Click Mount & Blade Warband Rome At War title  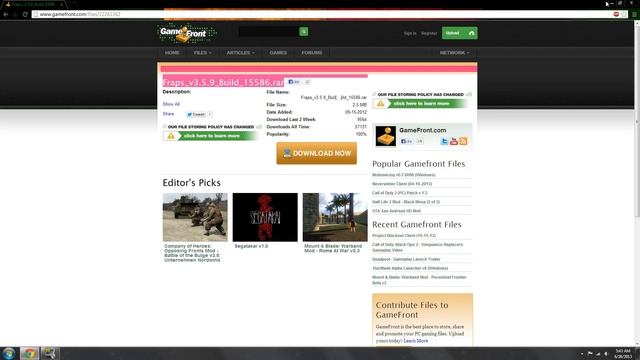(x=333, y=249)
